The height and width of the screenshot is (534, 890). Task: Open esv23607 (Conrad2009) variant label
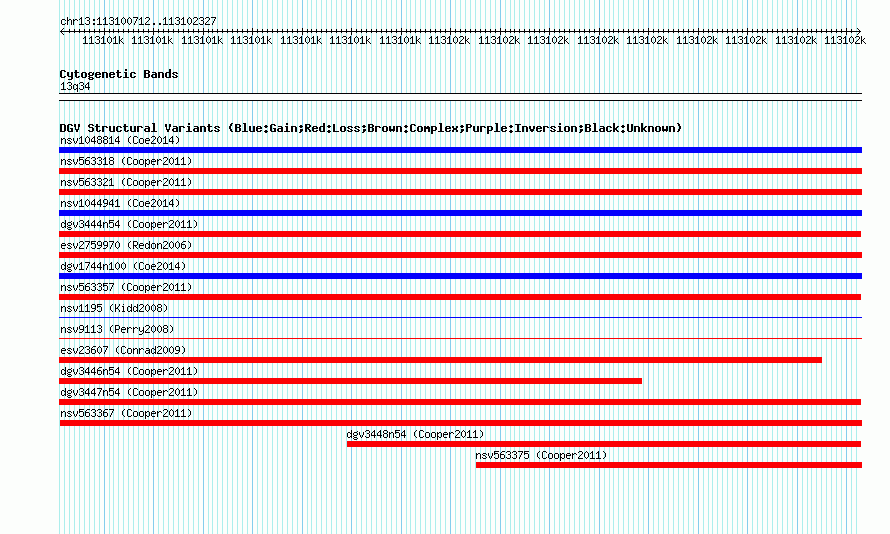[x=123, y=350]
